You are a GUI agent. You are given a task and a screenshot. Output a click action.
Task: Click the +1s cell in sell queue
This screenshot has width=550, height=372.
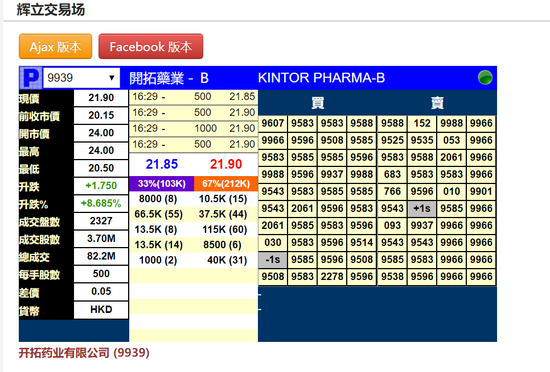click(x=422, y=208)
